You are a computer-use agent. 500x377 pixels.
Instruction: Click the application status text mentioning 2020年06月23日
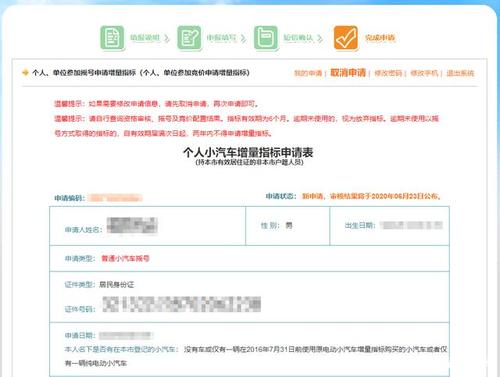[x=371, y=196]
